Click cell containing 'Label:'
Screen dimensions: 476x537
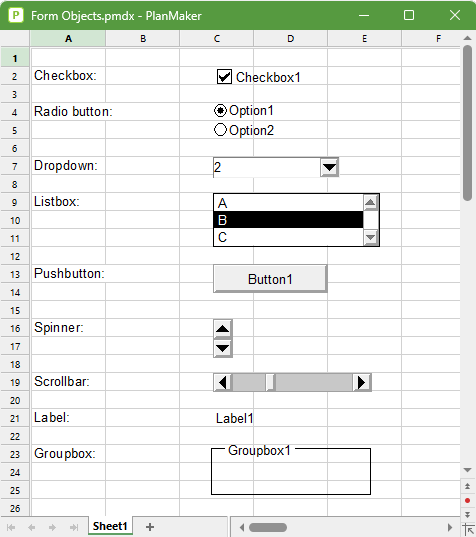[x=68, y=418]
